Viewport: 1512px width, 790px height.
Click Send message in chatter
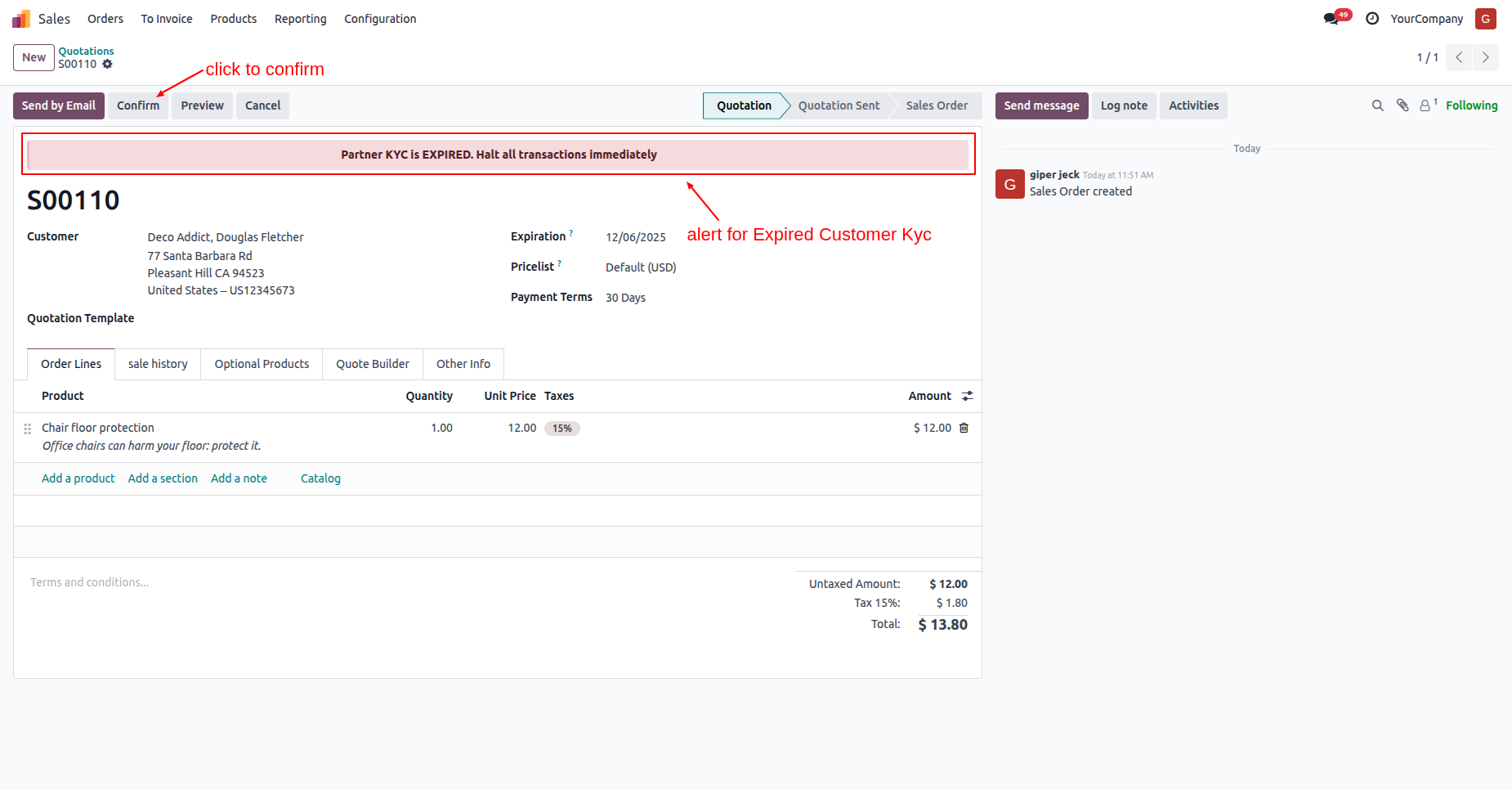point(1042,105)
